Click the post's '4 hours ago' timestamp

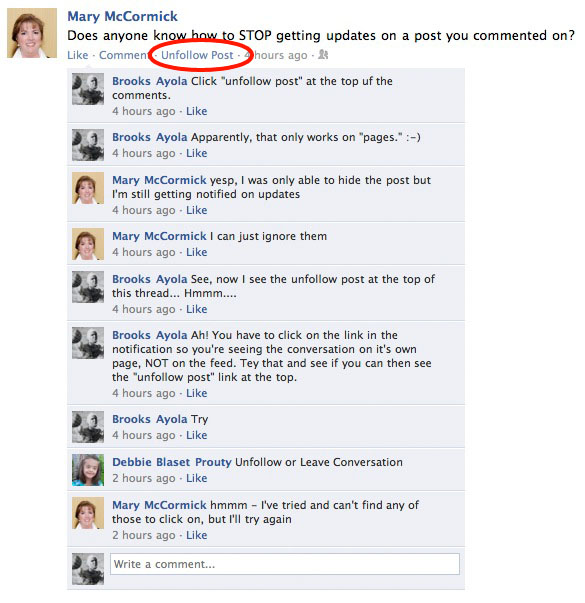click(x=276, y=55)
